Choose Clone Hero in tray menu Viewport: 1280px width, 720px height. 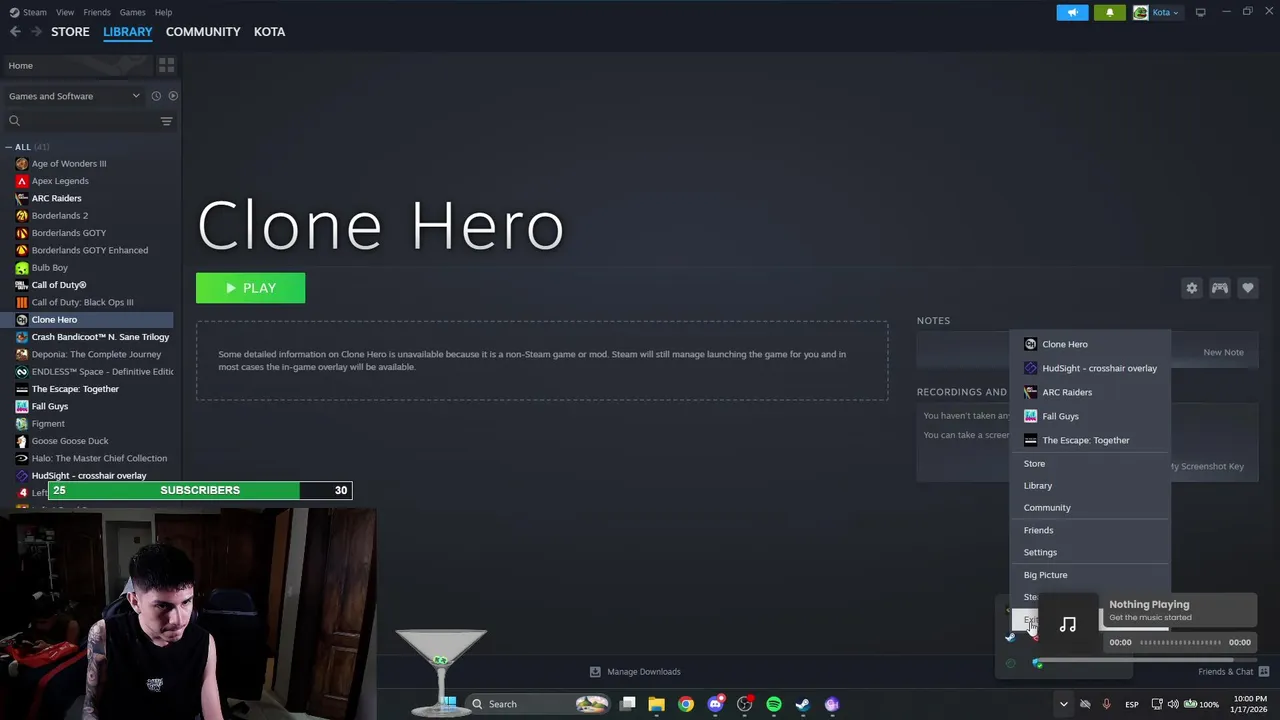click(1090, 344)
